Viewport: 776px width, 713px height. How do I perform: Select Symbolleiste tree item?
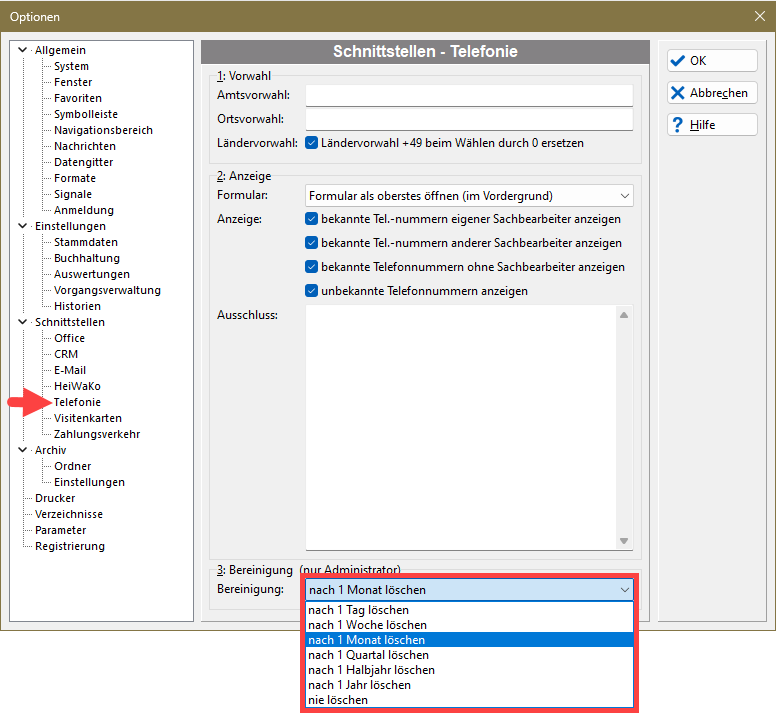[x=86, y=114]
